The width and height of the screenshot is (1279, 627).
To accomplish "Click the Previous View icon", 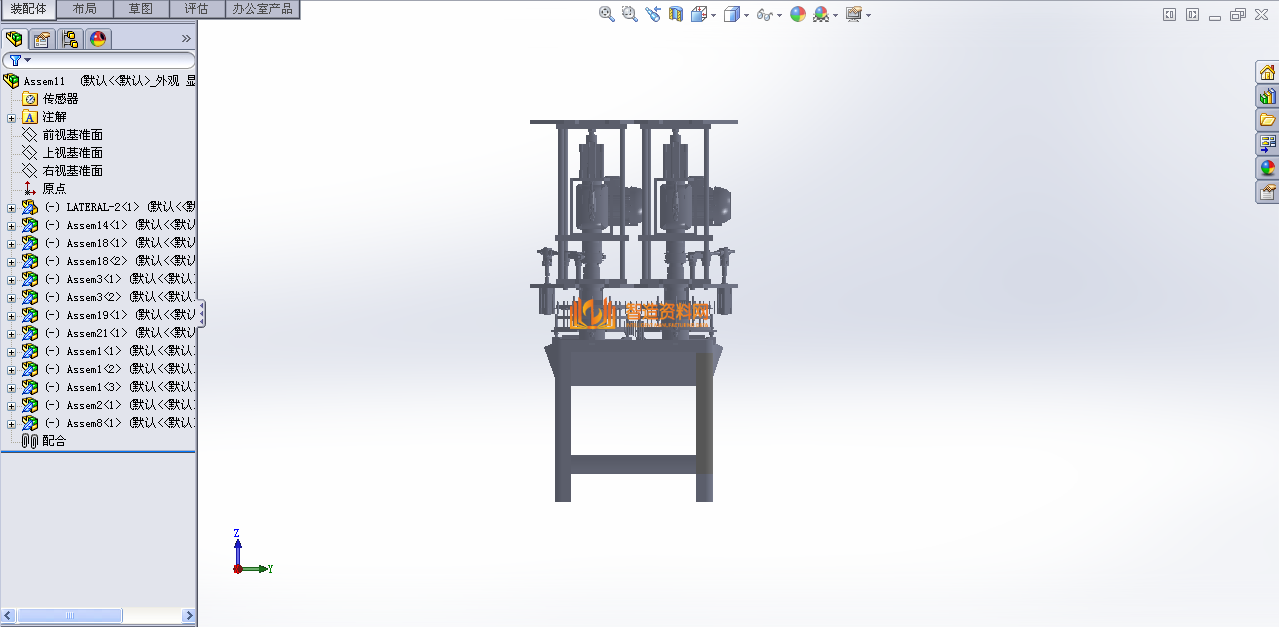I will pyautogui.click(x=653, y=14).
